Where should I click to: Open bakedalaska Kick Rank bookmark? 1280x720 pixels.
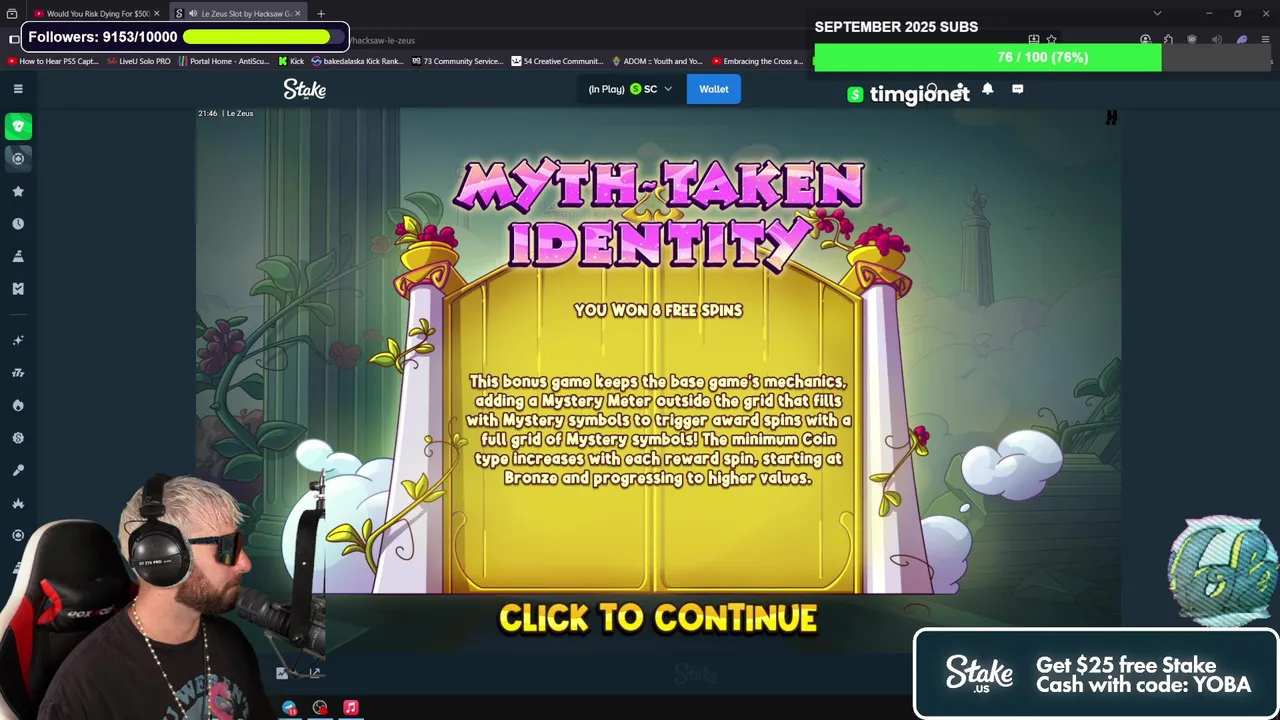pyautogui.click(x=357, y=61)
